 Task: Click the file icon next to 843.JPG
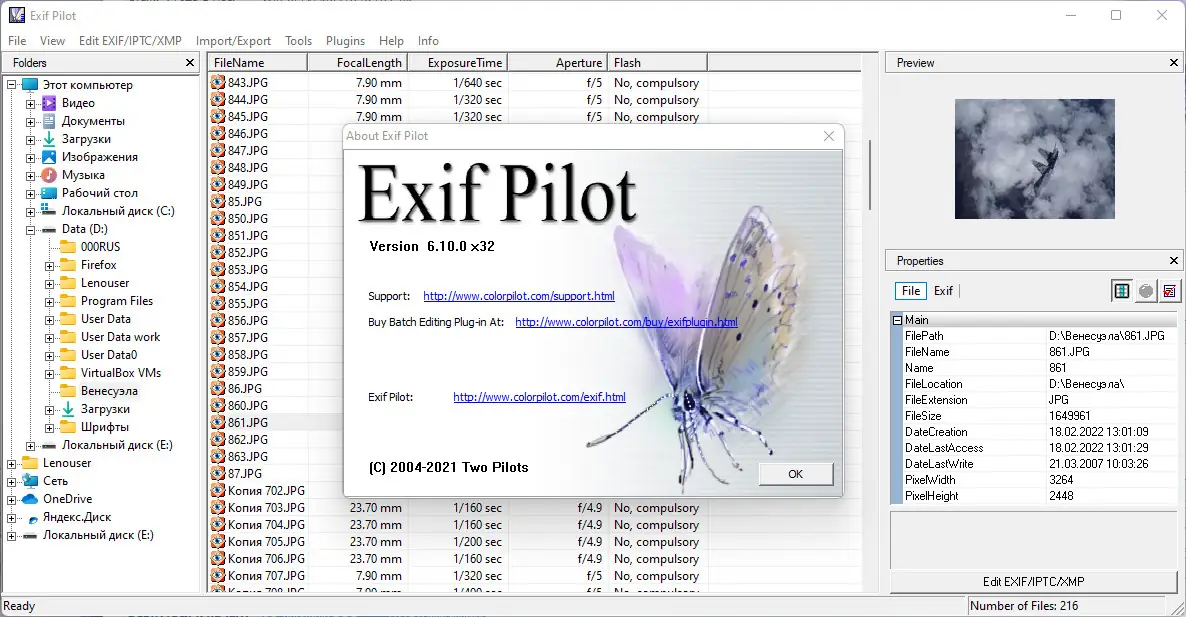coord(218,82)
